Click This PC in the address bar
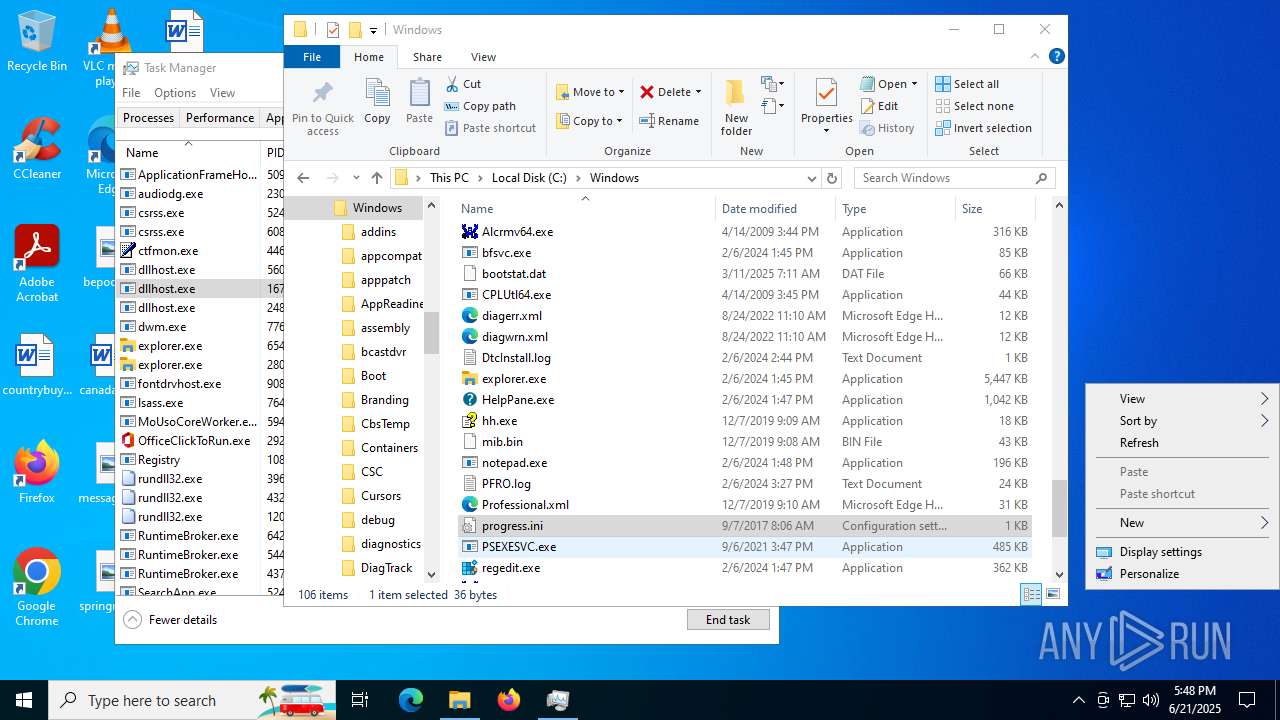The image size is (1280, 720). point(449,178)
